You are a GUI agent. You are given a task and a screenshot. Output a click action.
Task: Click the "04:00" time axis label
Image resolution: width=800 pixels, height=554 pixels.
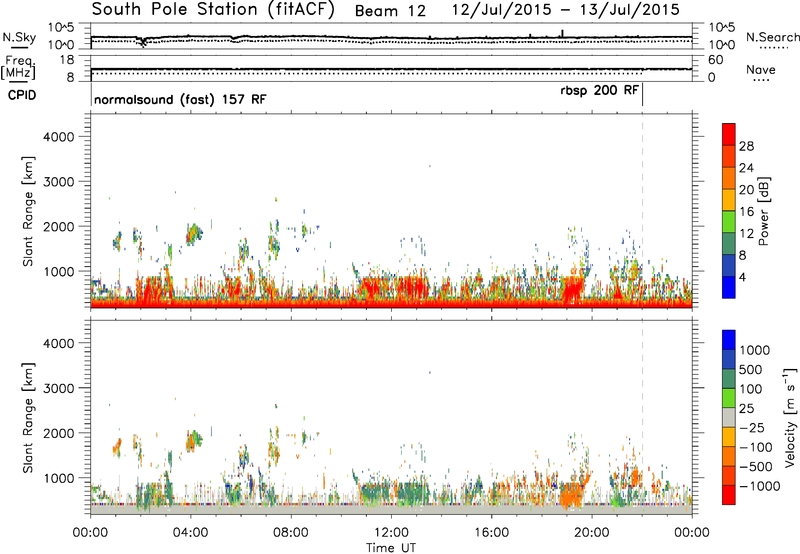(191, 533)
